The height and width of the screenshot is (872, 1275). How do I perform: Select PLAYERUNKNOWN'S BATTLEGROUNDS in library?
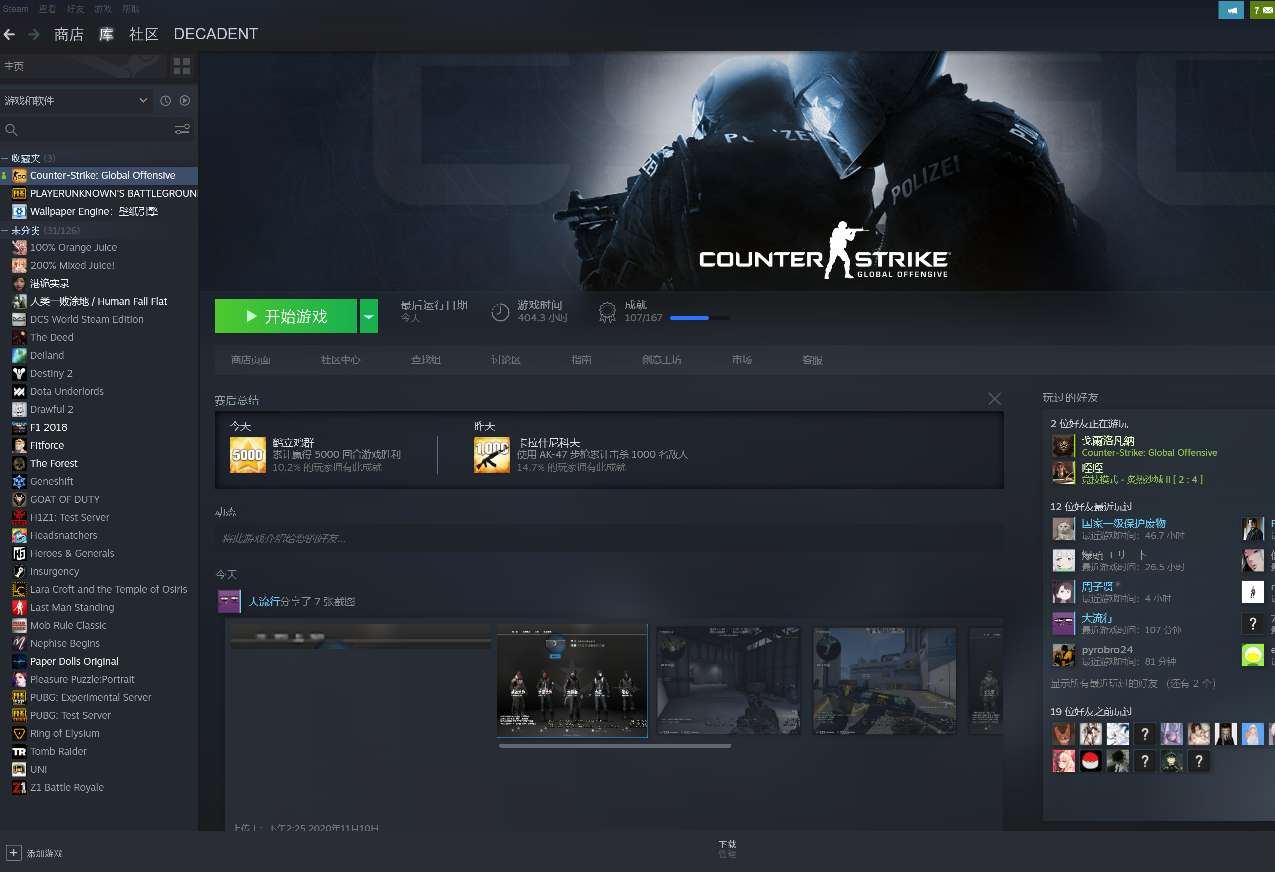[113, 193]
